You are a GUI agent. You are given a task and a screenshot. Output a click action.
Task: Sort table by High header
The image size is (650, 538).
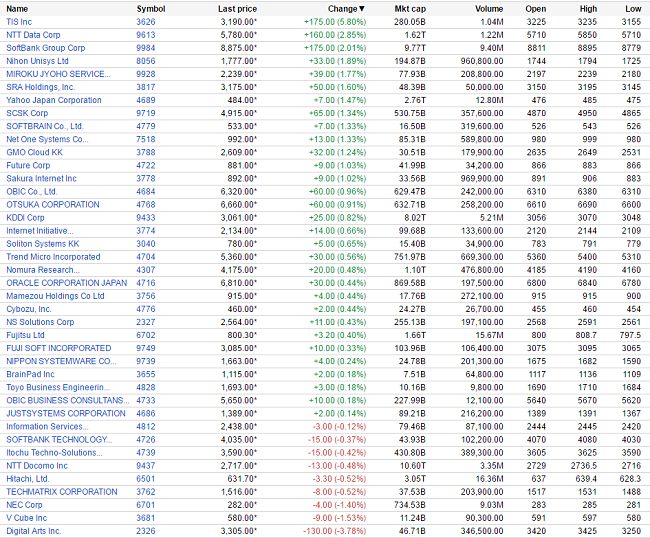(x=588, y=9)
